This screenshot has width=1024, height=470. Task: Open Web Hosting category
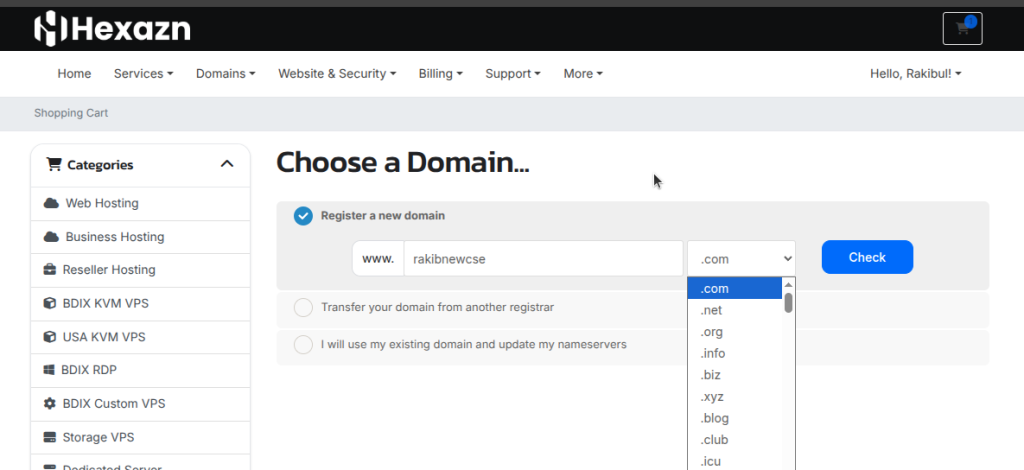click(140, 203)
